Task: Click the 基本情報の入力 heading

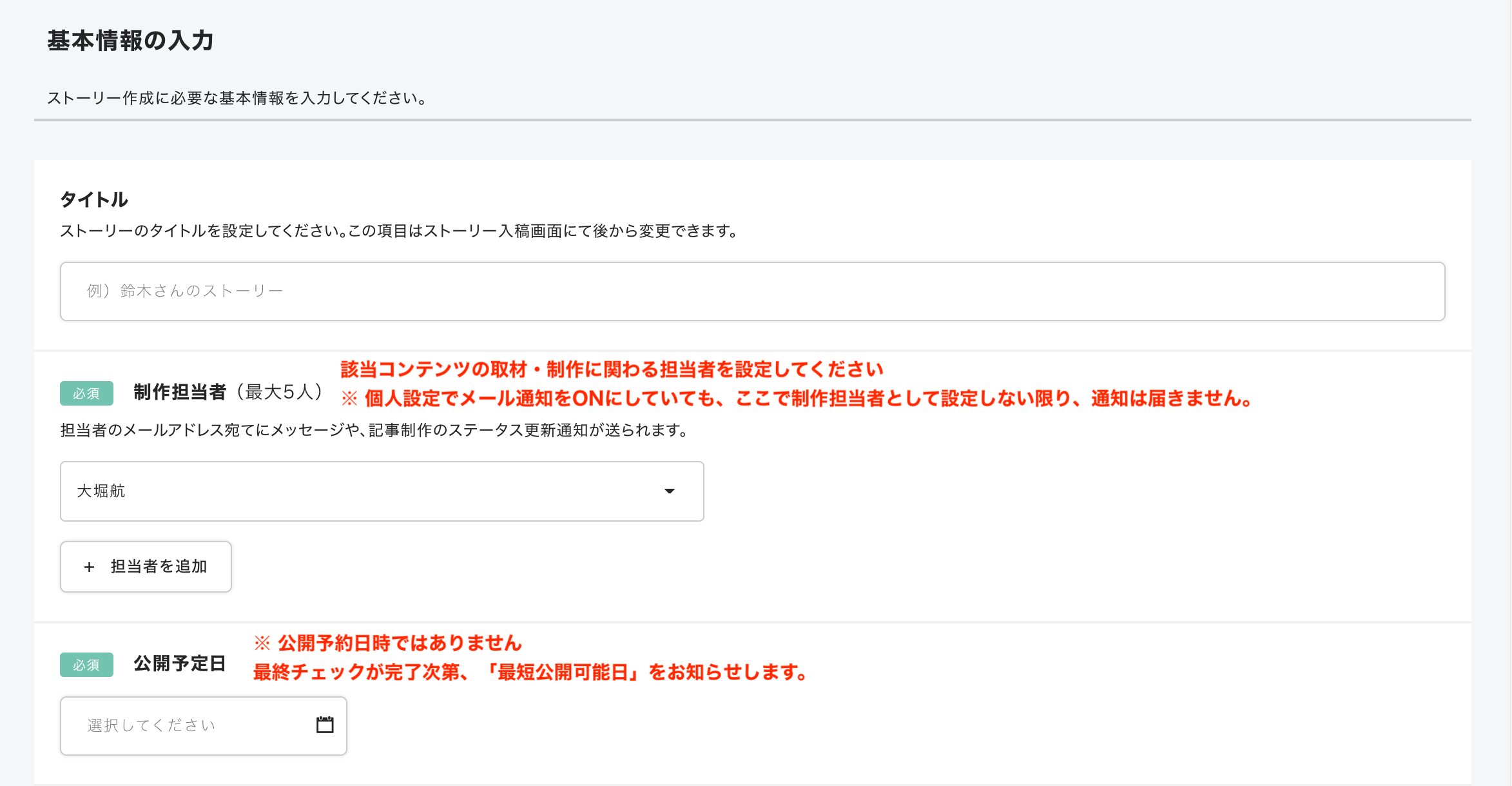Action: coord(130,41)
